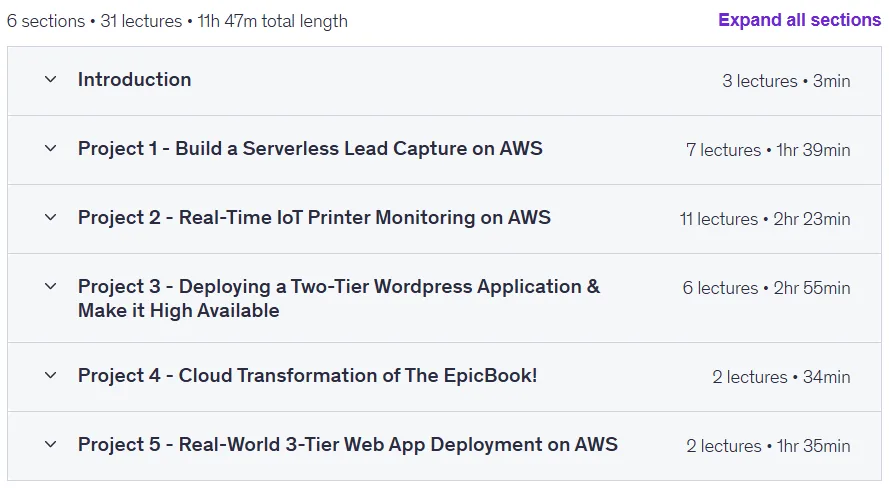Open Project 1 Serverless Lead Capture title
The image size is (889, 489).
[x=310, y=149]
